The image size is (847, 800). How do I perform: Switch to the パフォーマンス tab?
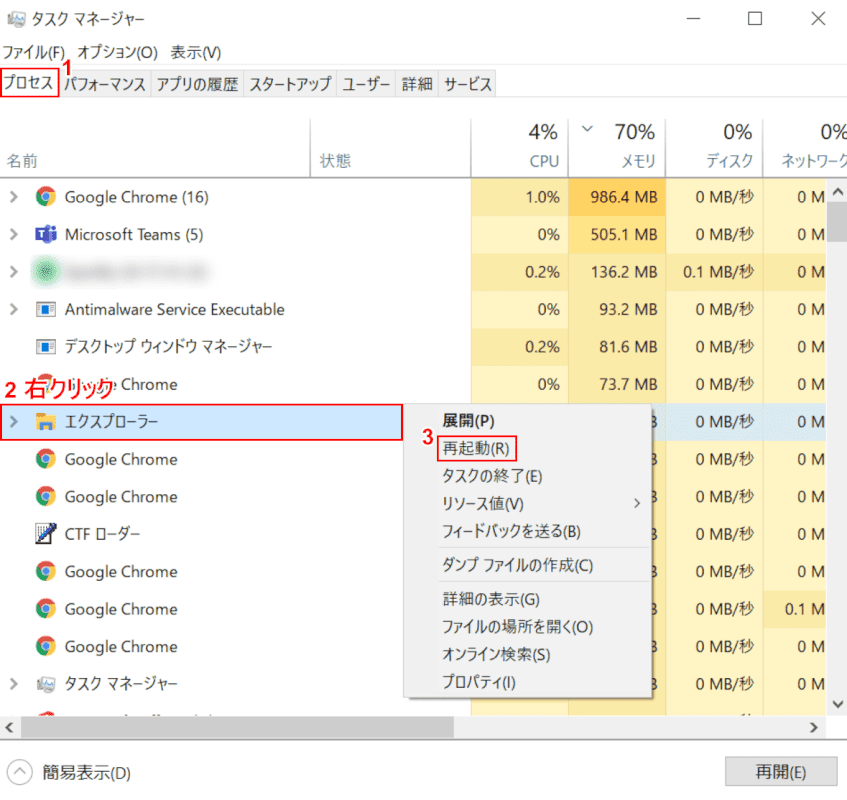(x=105, y=84)
